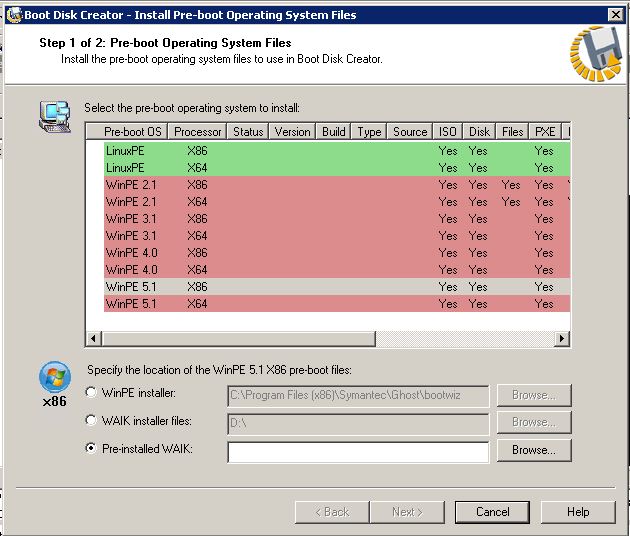Select the WinPE 2.1 X86 row
The width and height of the screenshot is (630, 536).
(337, 185)
